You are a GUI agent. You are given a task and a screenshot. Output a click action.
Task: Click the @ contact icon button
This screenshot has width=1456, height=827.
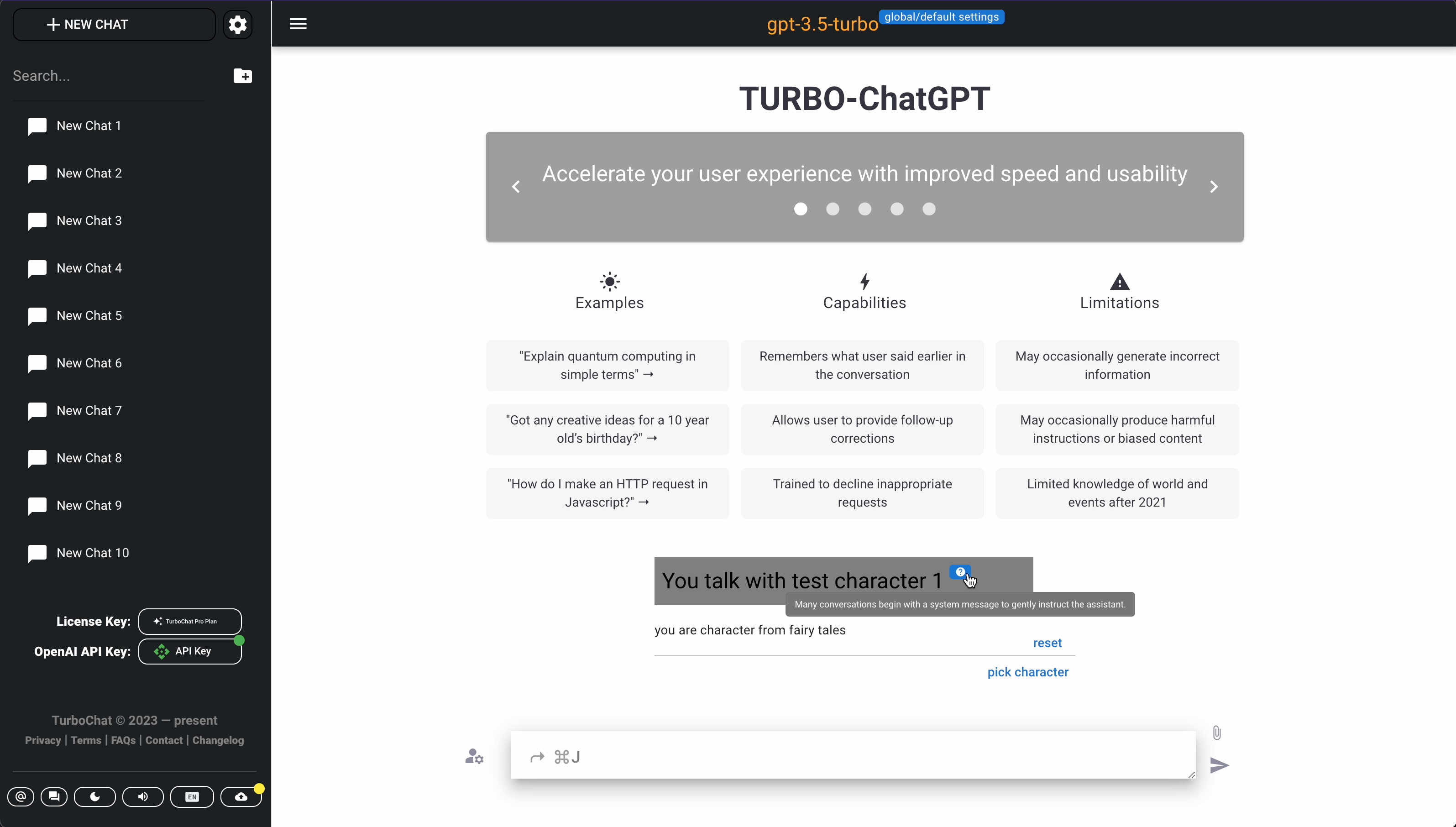click(x=21, y=797)
